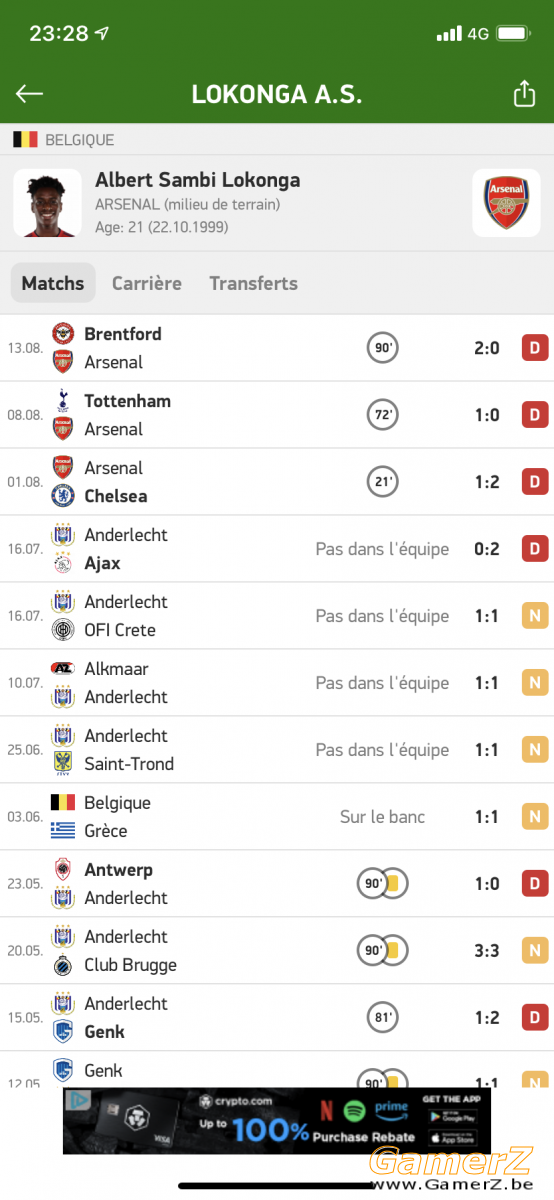Open the Arsenal club crest card
This screenshot has width=554, height=1200.
(506, 203)
